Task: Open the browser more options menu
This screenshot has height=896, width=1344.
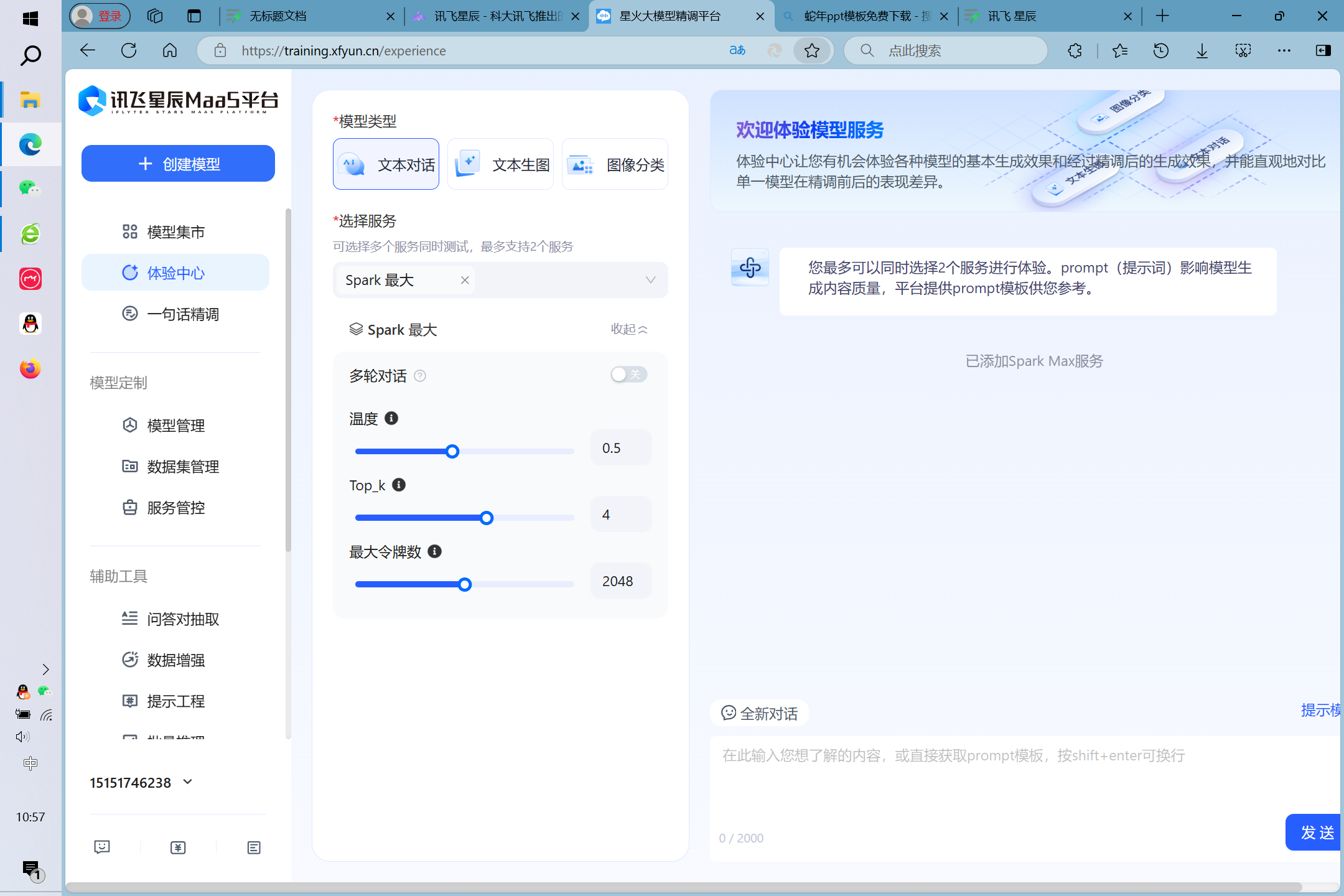Action: point(1284,50)
